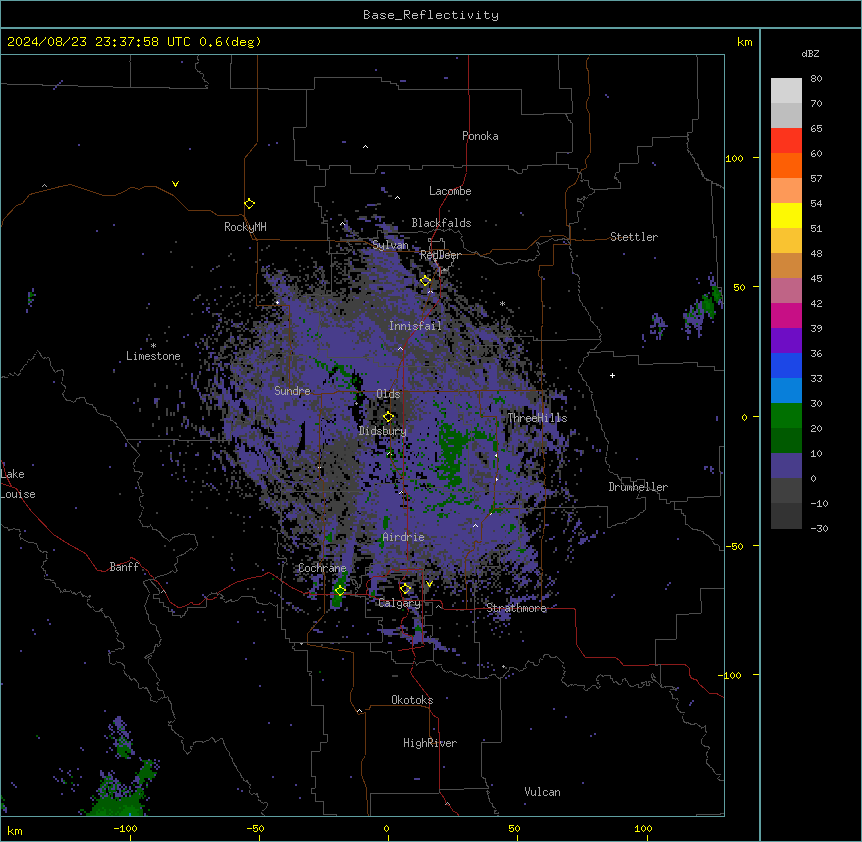862x842 pixels.
Task: Click the bright blue legend swatch between 36 and 33
Action: [x=786, y=365]
